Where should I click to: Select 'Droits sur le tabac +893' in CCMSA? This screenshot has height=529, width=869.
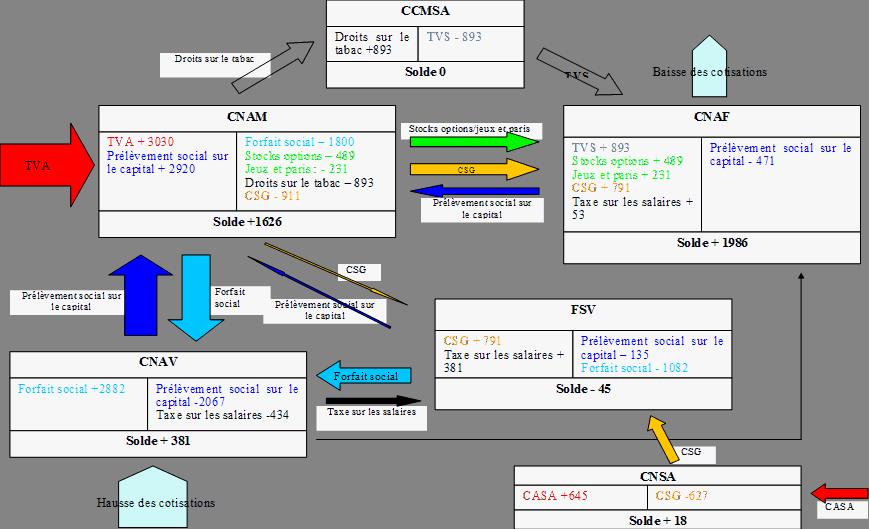tap(372, 43)
